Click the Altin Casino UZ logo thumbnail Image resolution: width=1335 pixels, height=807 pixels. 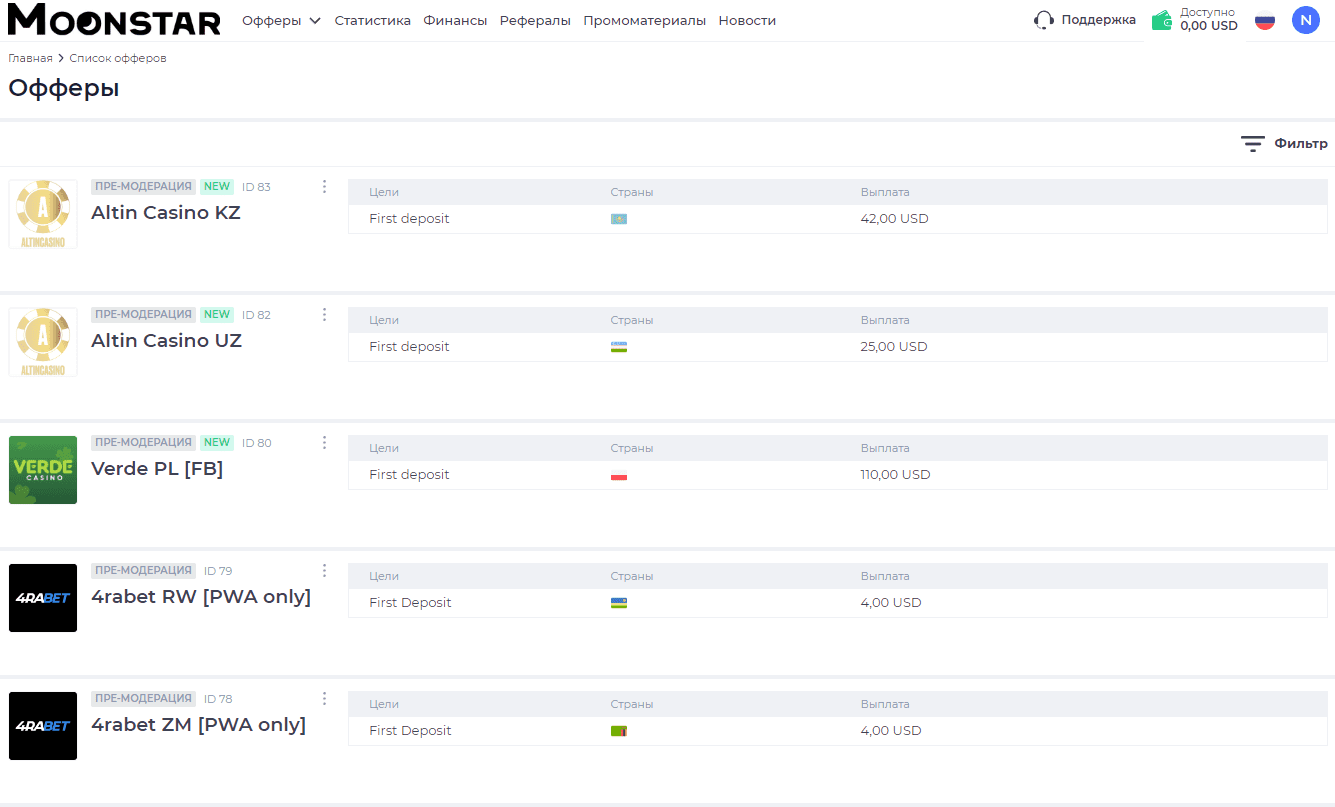click(43, 342)
